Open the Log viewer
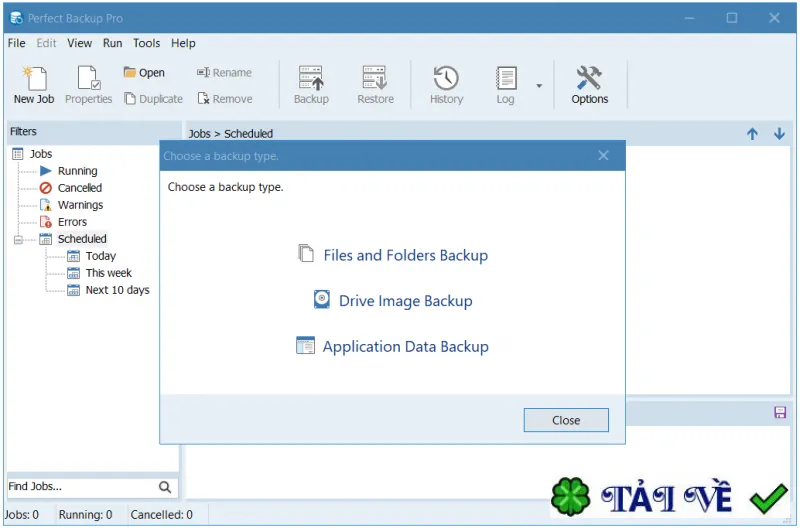 (506, 85)
